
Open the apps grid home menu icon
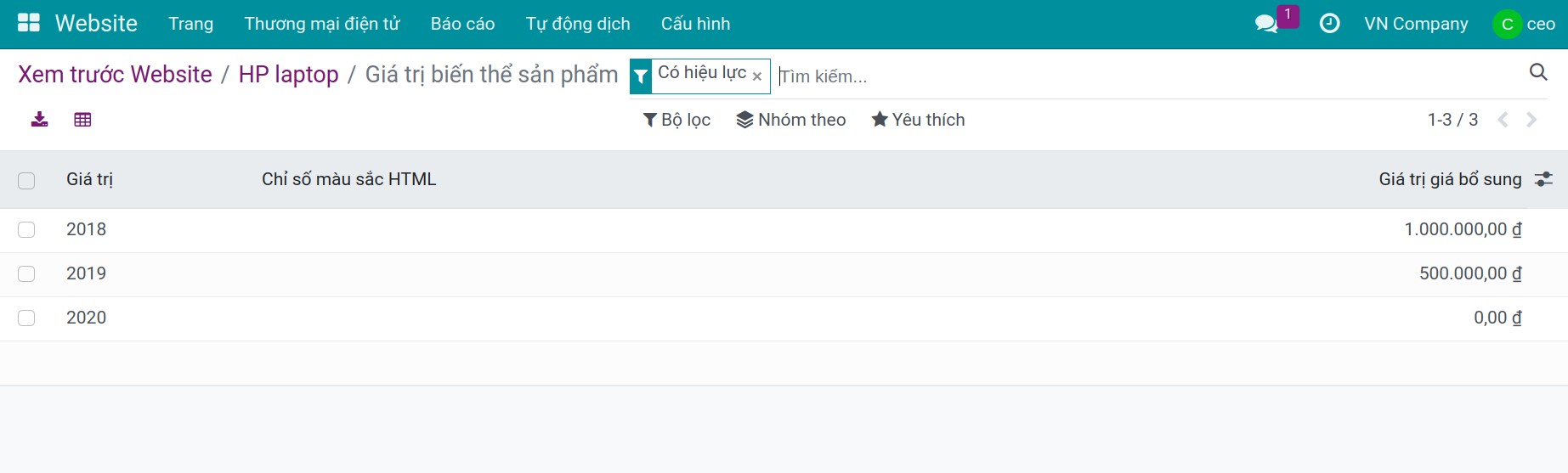point(29,23)
